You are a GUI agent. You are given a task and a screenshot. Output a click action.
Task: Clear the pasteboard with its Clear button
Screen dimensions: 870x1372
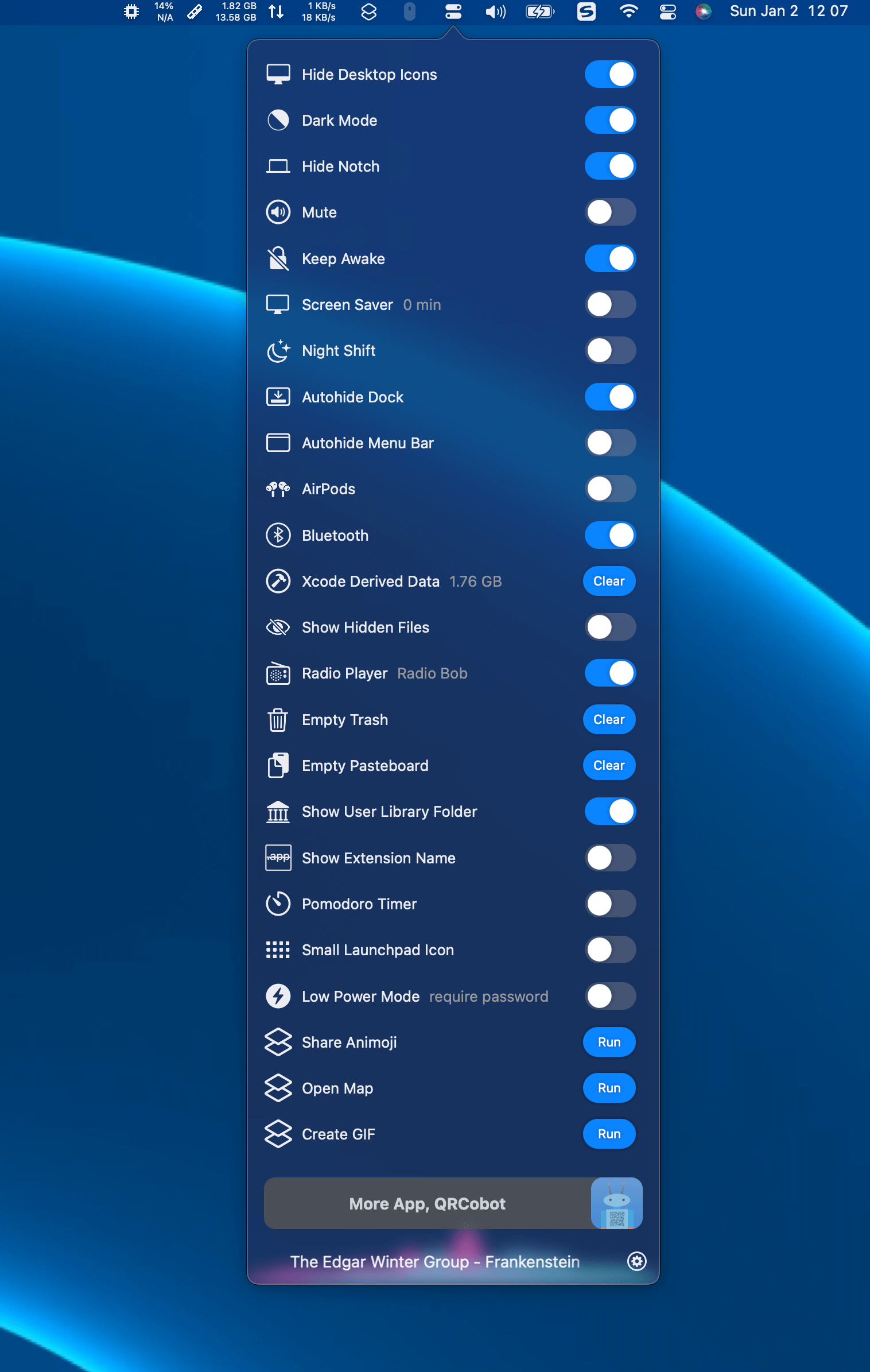coord(609,766)
